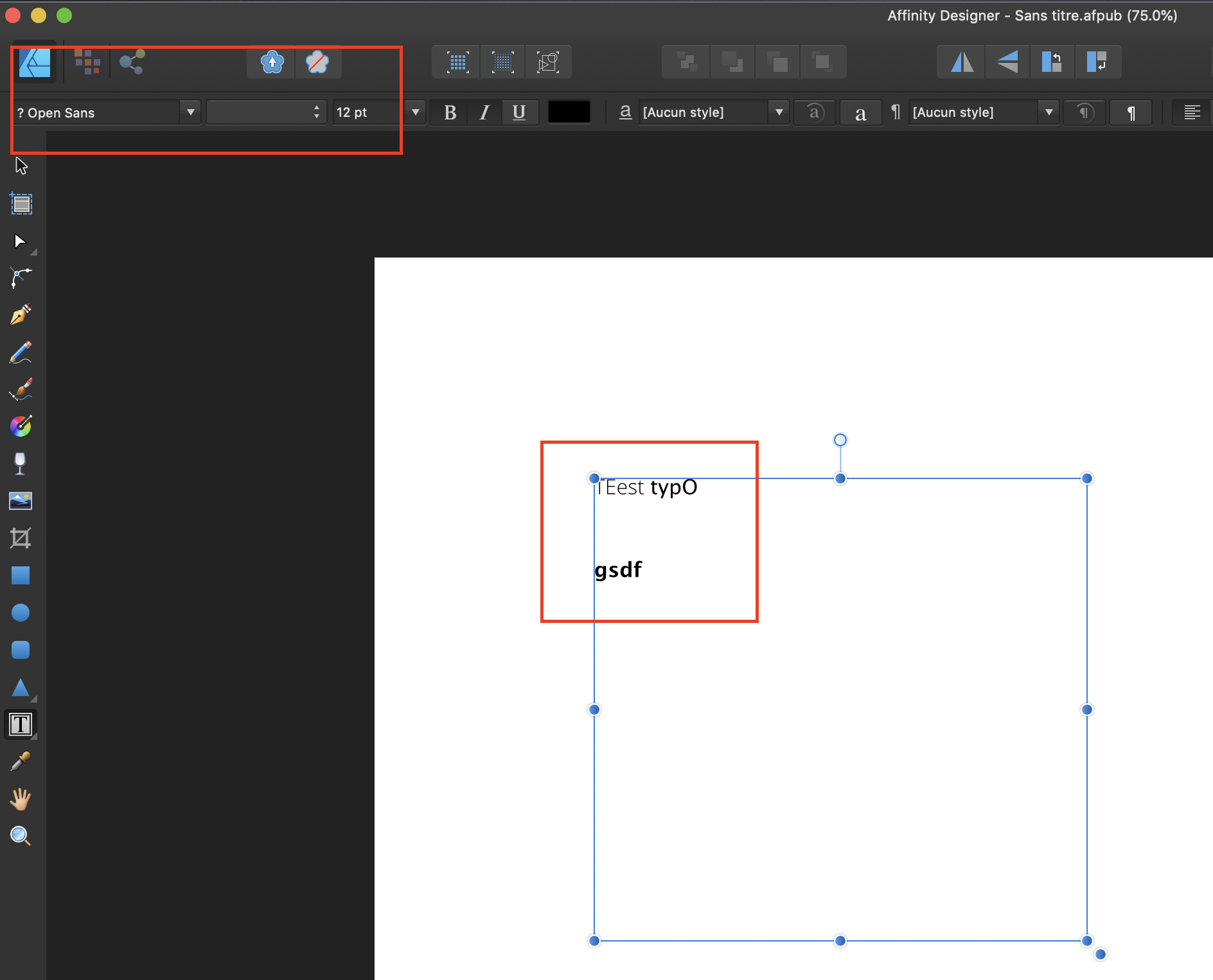Click the rotate counter-clockwise icon
1213x980 pixels.
[x=1052, y=62]
